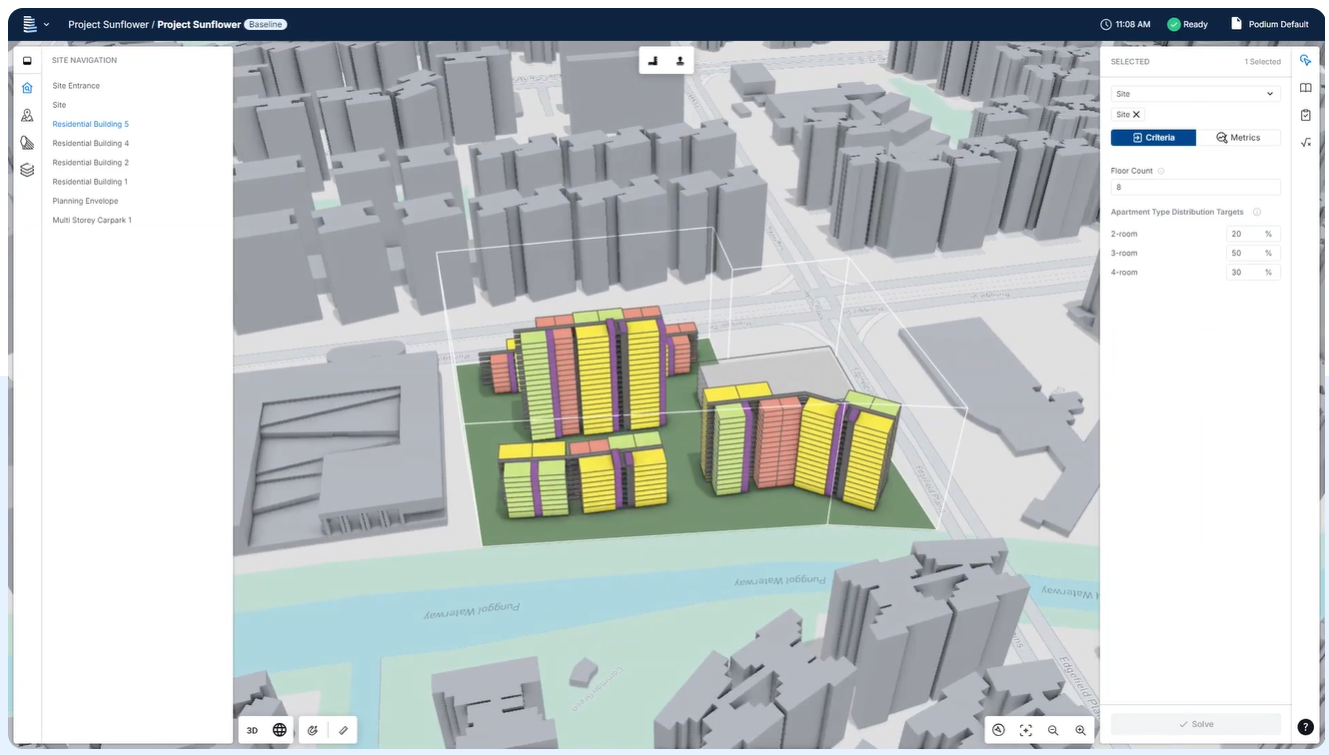Open the book icon in right sidebar
Screen dimensions: 1329x755
coord(1306,88)
